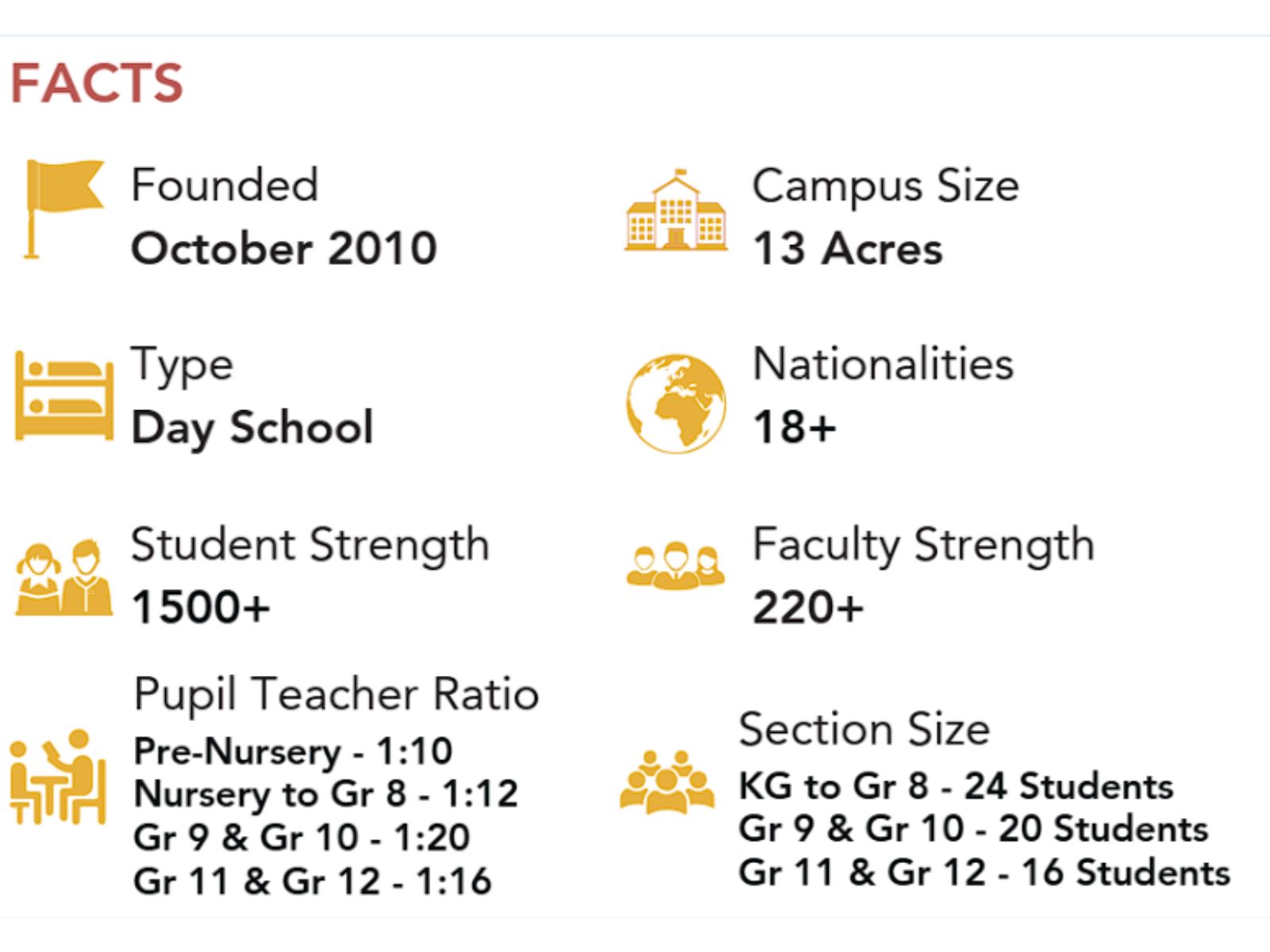Click the 220+ faculty strength number

808,608
